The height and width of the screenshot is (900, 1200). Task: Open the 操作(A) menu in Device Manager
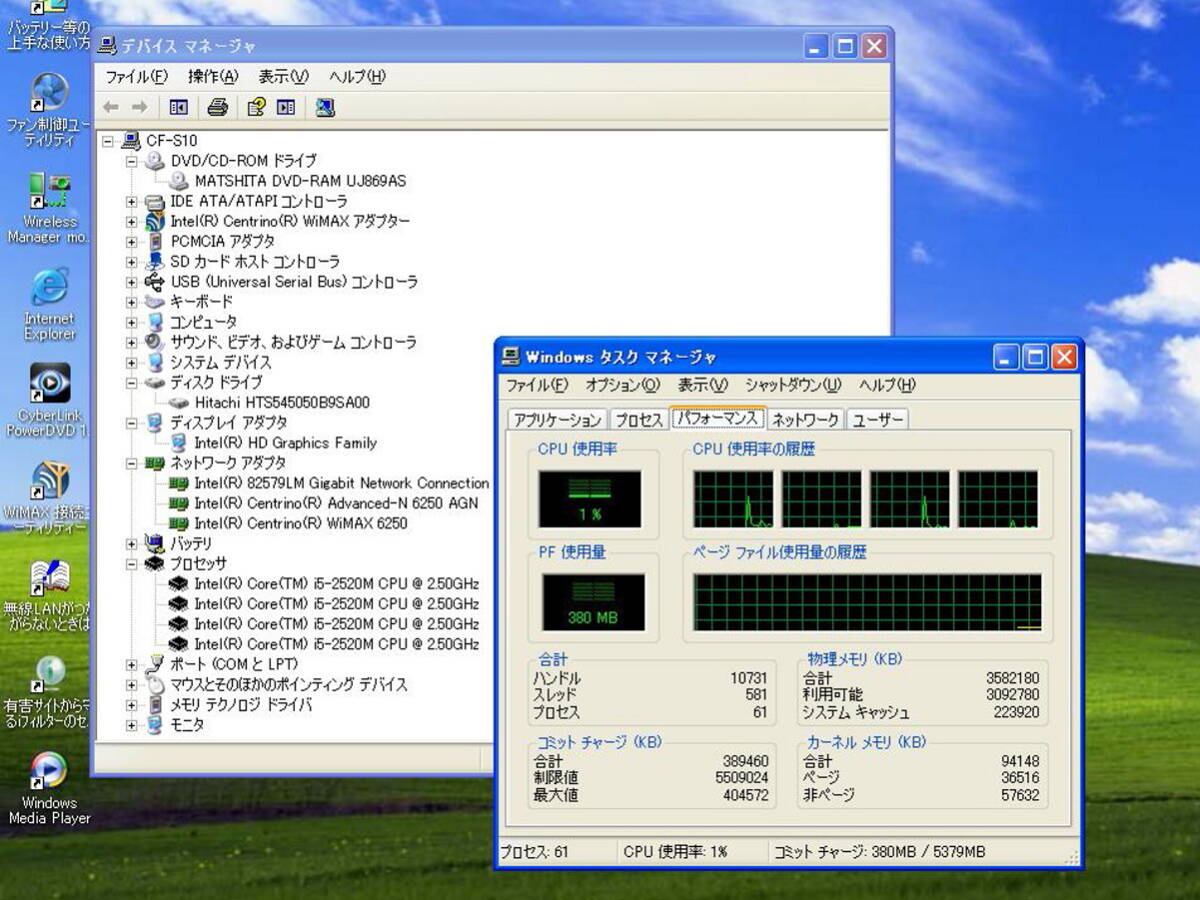point(213,77)
